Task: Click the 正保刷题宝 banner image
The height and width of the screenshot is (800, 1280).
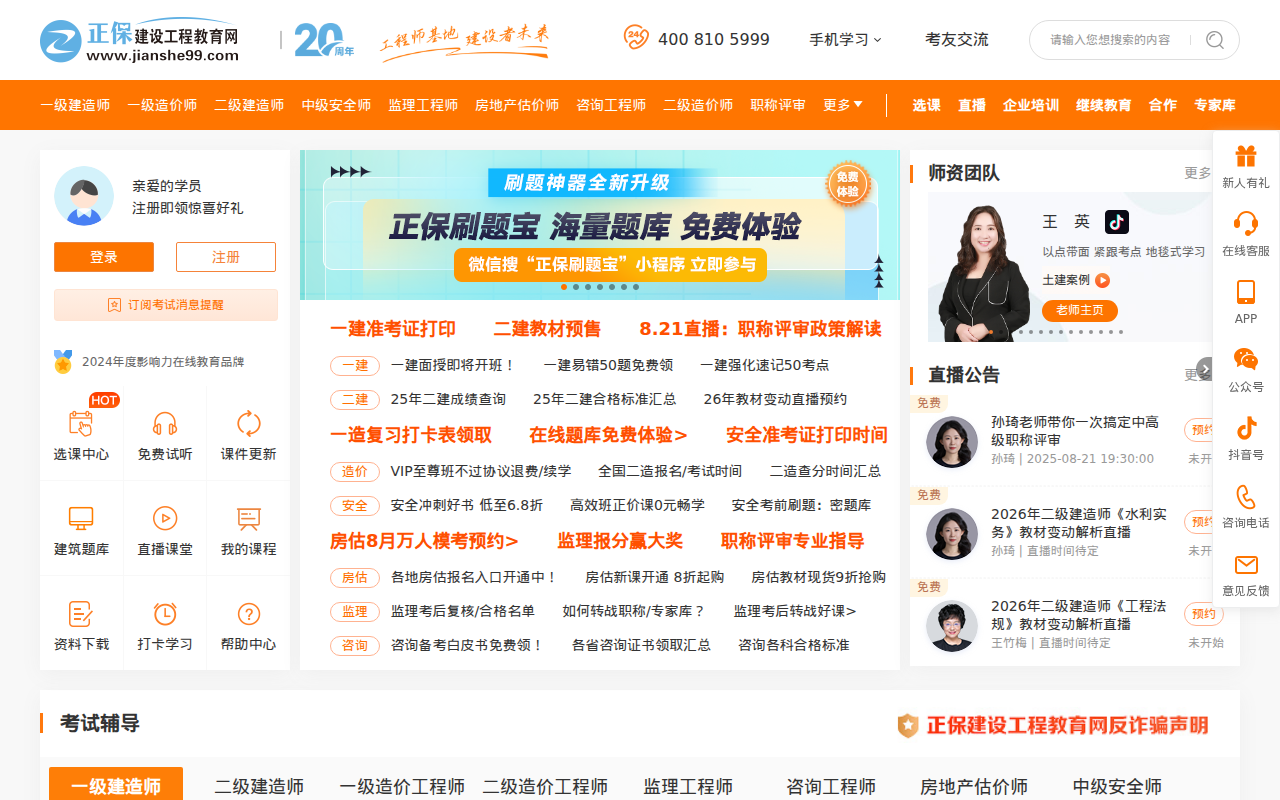Action: tap(600, 225)
